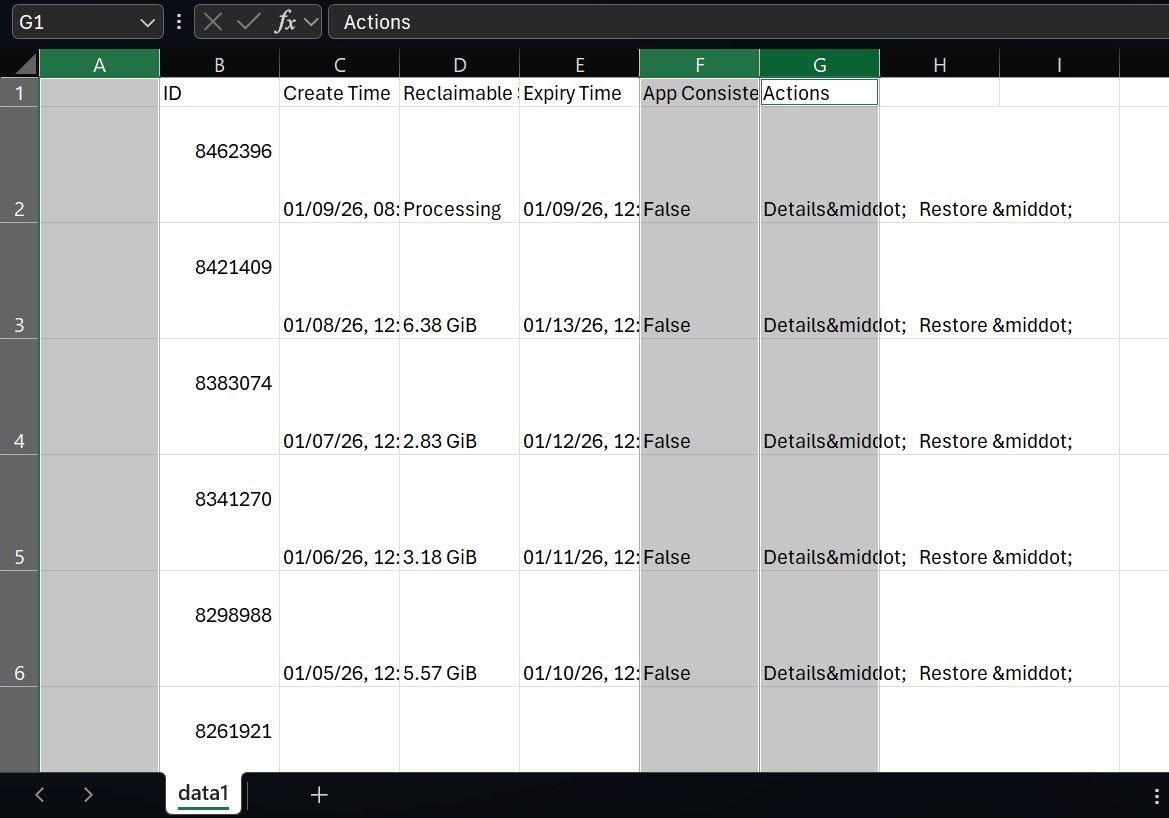Open the Insert Function fx icon

pos(286,22)
